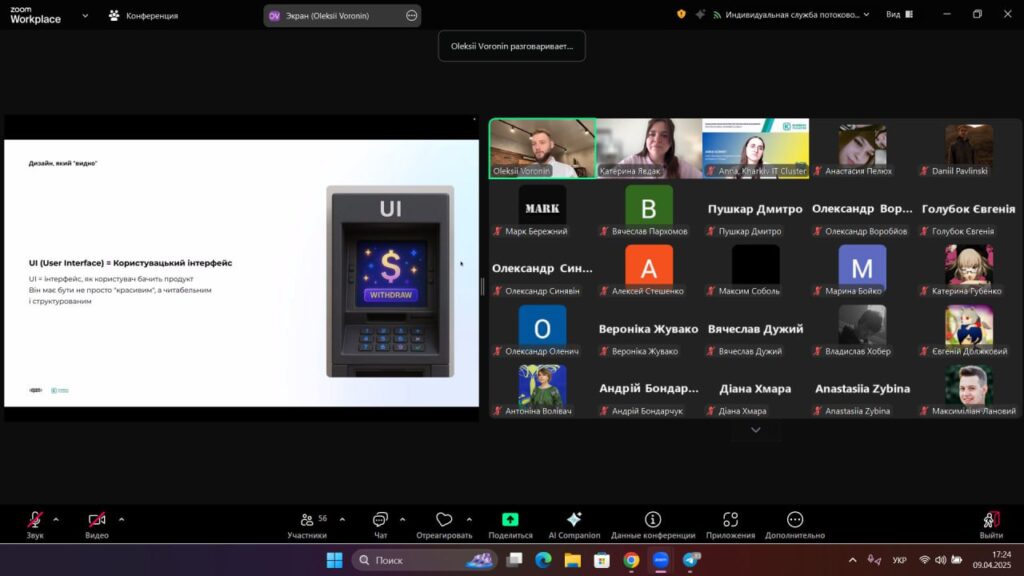Viewport: 1024px width, 576px height.
Task: Select Катерина Яидак's video tile
Action: (x=649, y=148)
